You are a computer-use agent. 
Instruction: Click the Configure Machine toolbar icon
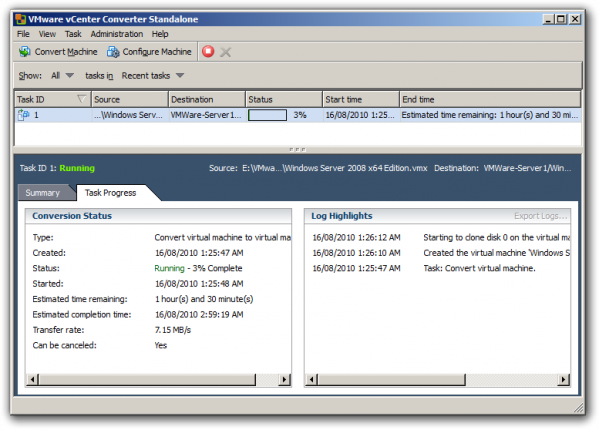pyautogui.click(x=113, y=52)
